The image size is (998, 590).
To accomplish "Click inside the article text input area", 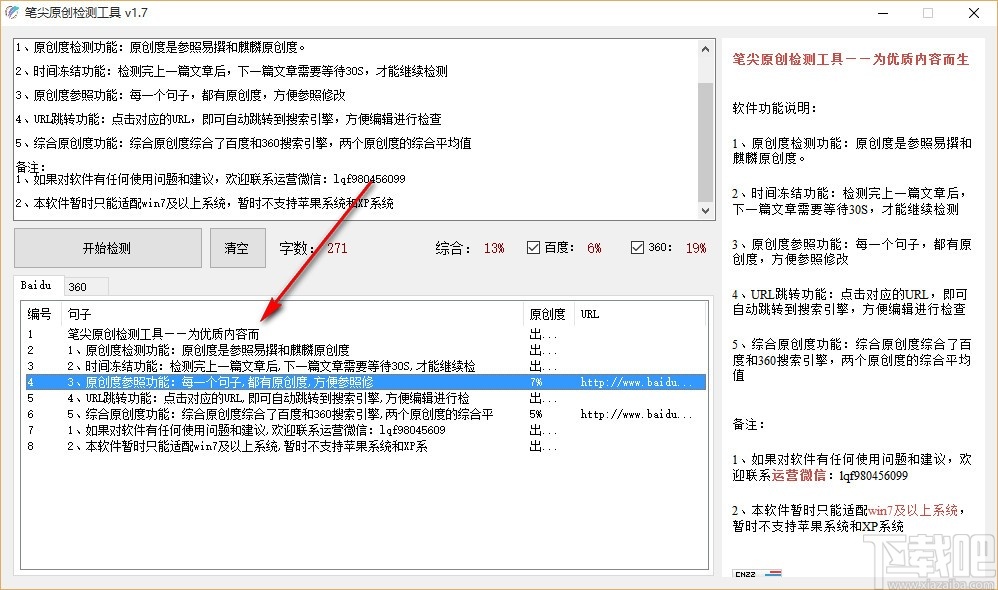I will [355, 129].
